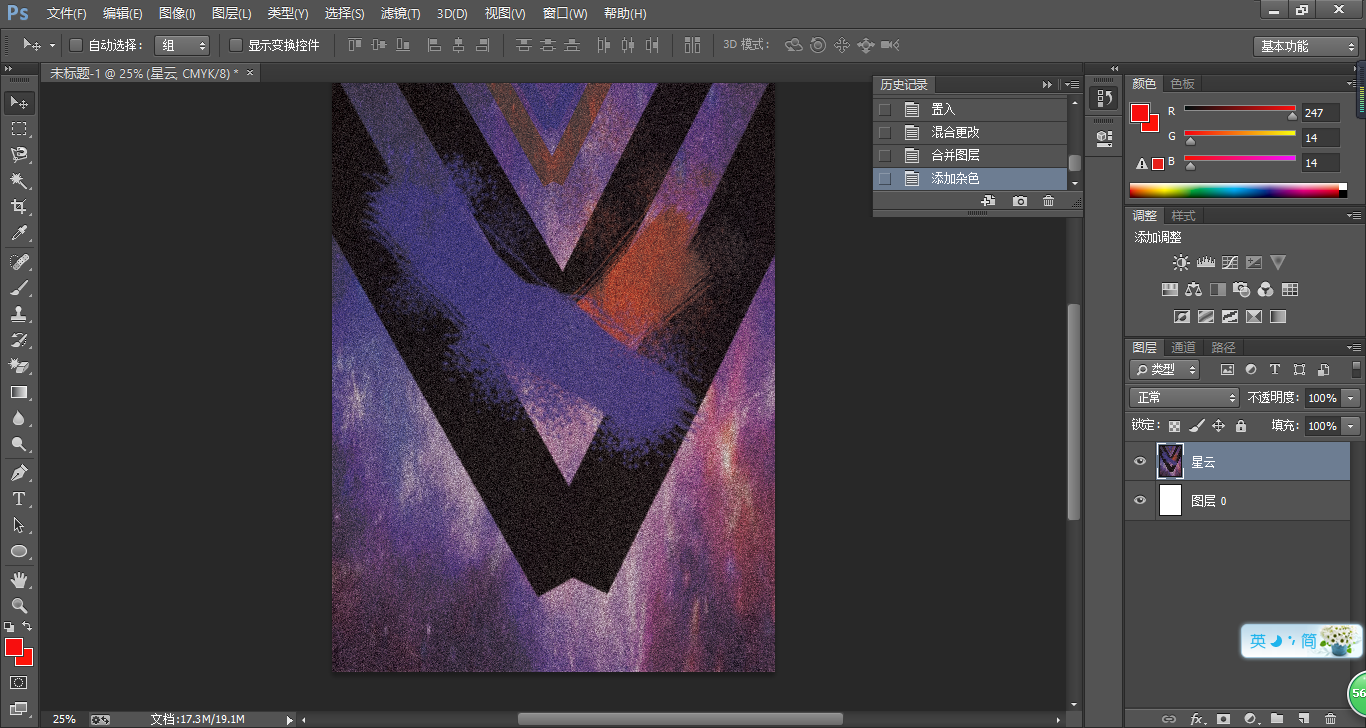1366x728 pixels.
Task: Toggle lock position
Action: 1218,426
